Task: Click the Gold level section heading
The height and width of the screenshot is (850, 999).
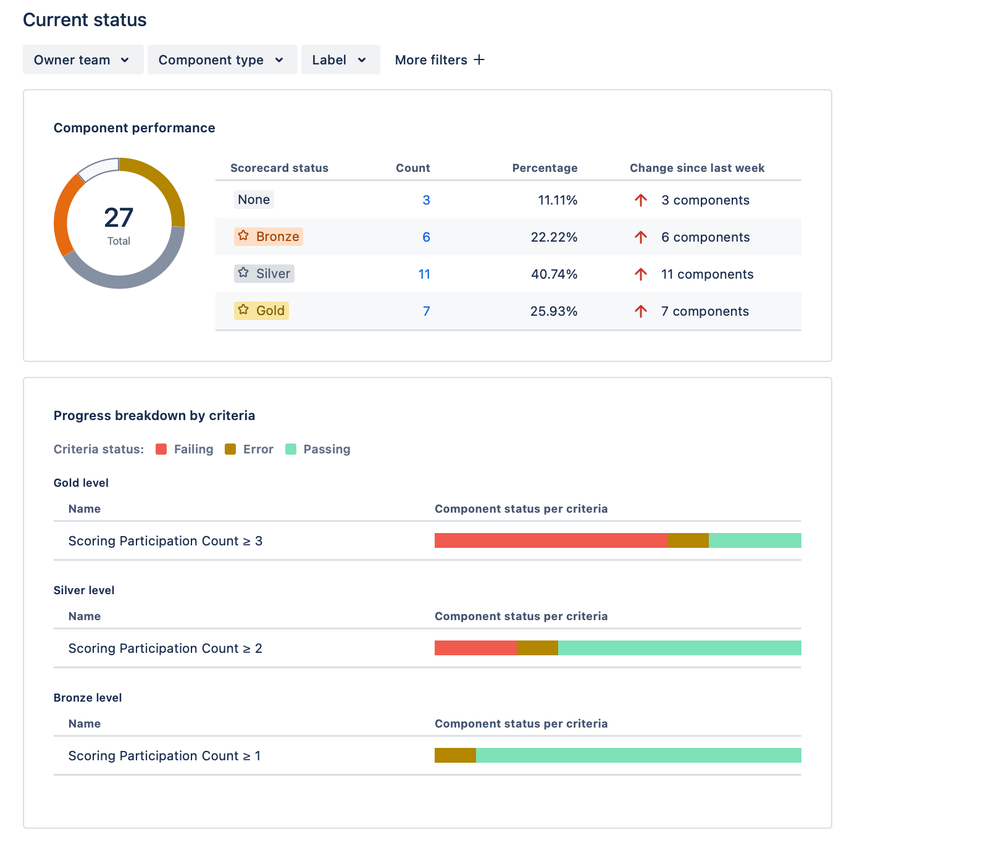Action: pyautogui.click(x=81, y=483)
